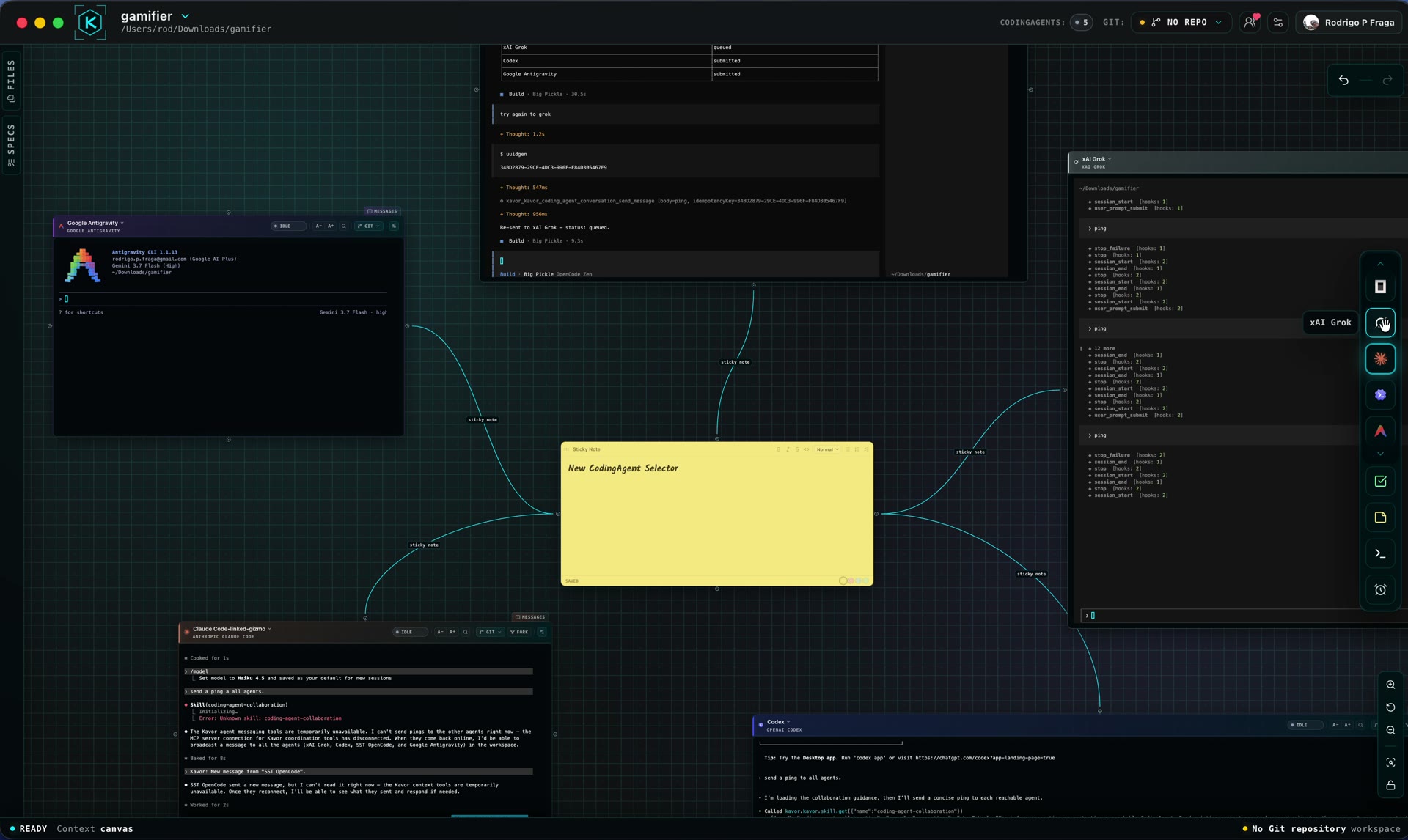This screenshot has height=840, width=1408.
Task: Pick the pink sticky note color
Action: (x=851, y=581)
